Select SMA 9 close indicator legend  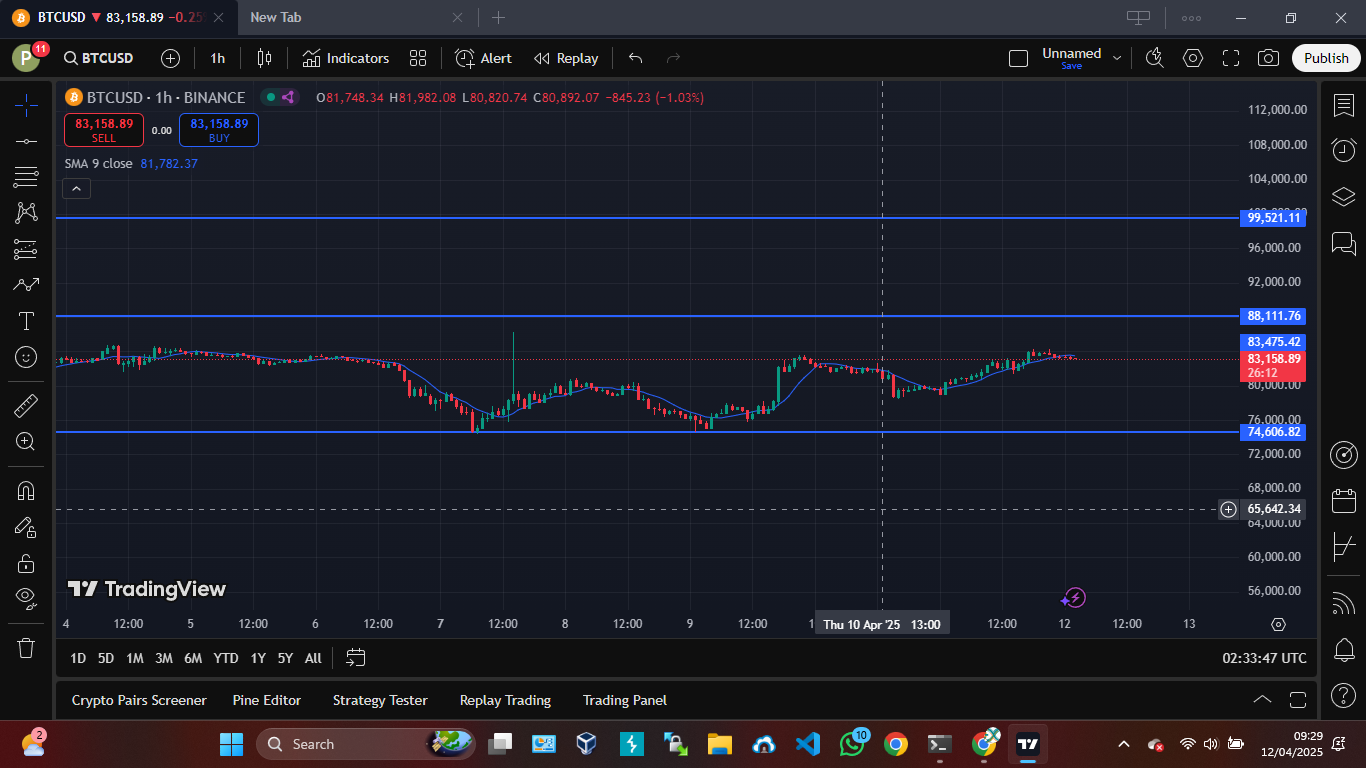click(x=98, y=163)
